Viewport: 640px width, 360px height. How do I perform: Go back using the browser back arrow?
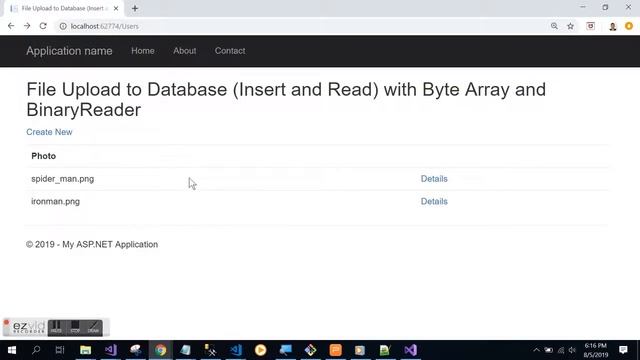coord(11,26)
